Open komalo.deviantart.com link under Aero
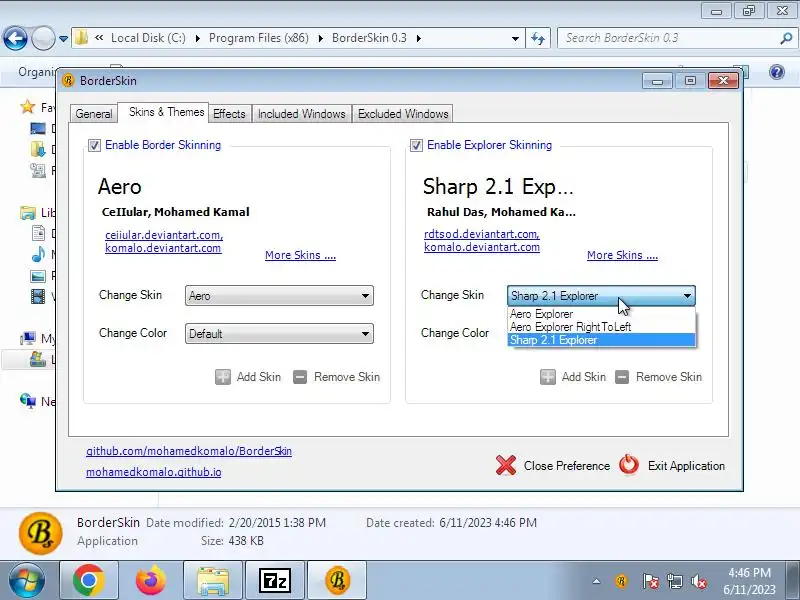 point(163,248)
